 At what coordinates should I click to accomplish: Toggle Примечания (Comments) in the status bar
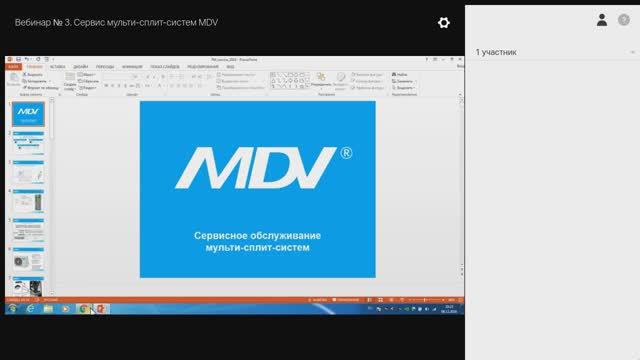[346, 300]
